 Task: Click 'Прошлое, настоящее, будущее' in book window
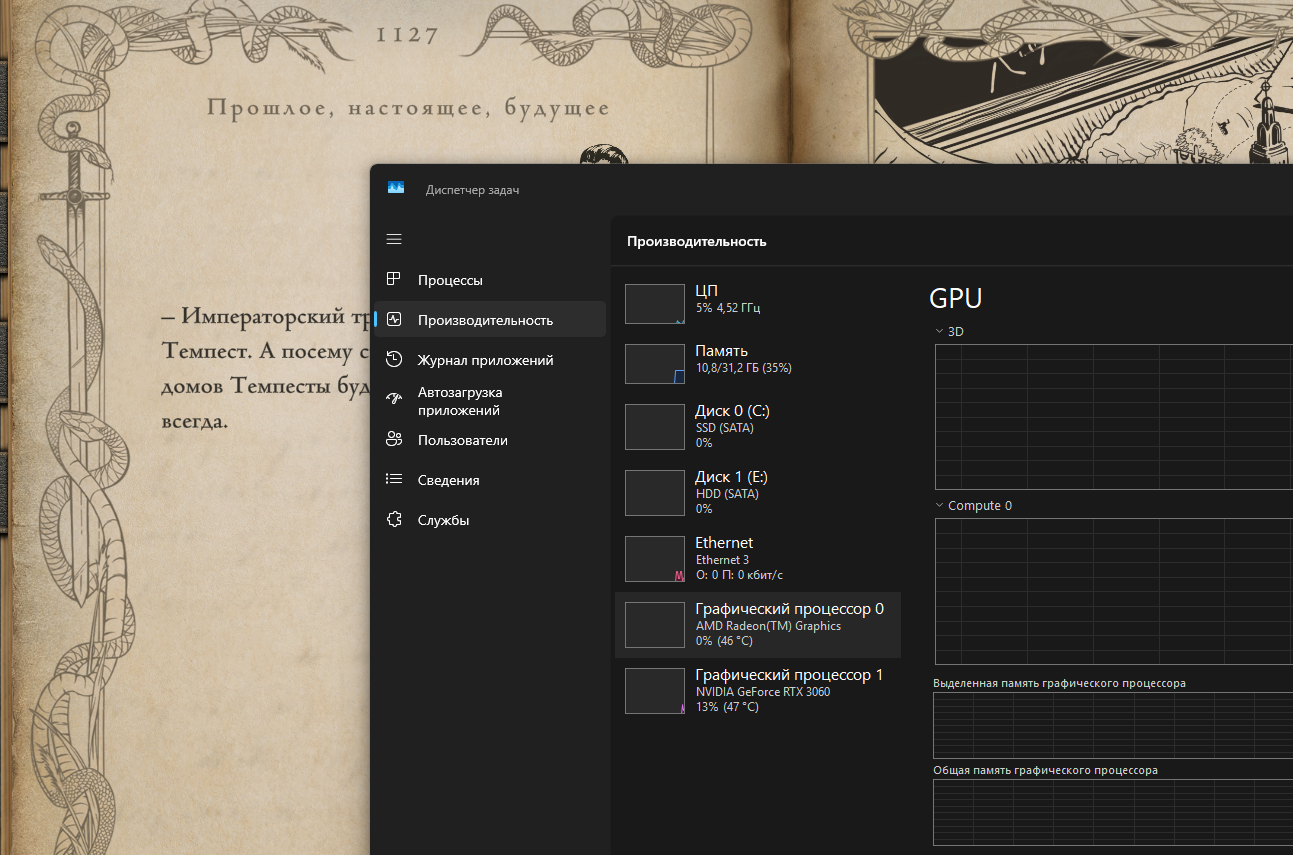click(408, 108)
